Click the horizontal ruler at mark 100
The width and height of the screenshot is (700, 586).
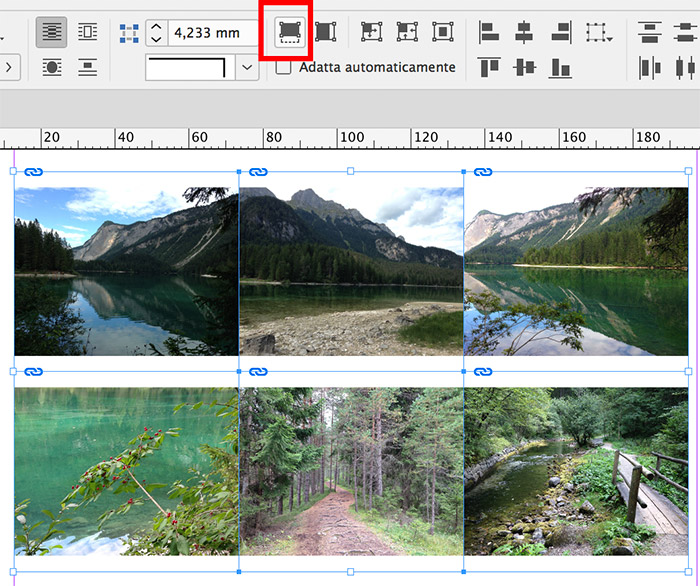[352, 137]
